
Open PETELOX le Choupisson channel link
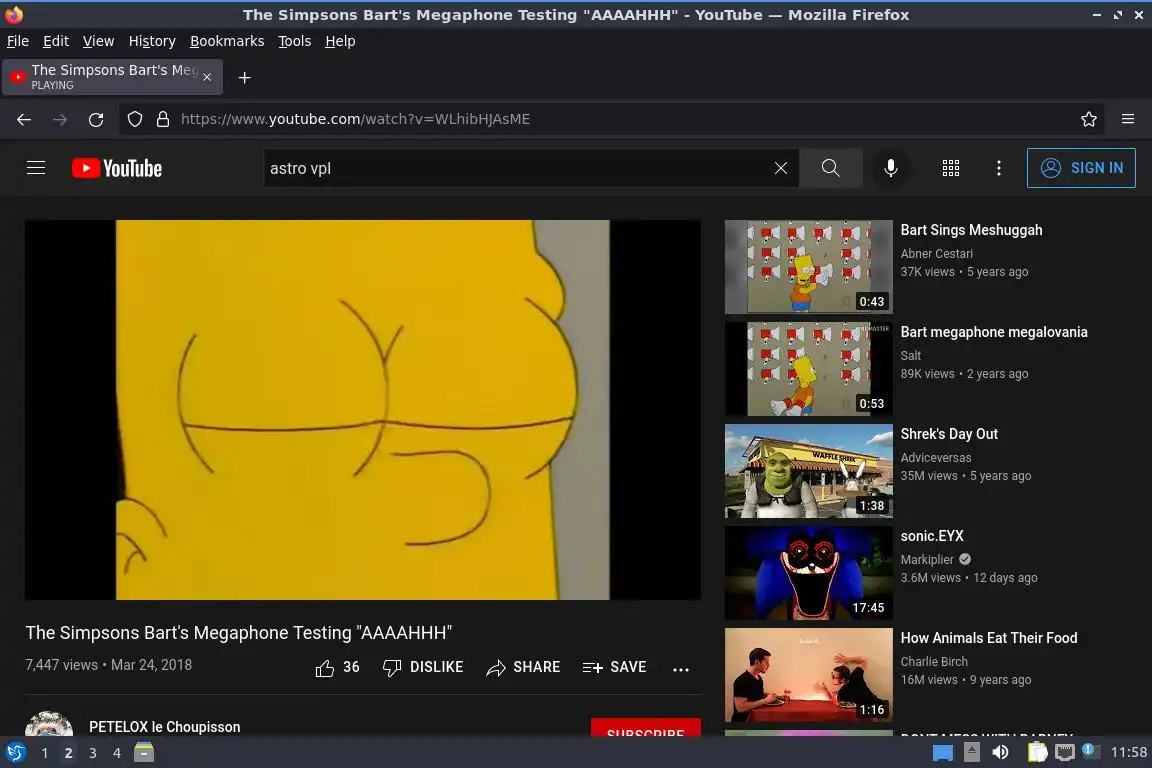(x=165, y=727)
